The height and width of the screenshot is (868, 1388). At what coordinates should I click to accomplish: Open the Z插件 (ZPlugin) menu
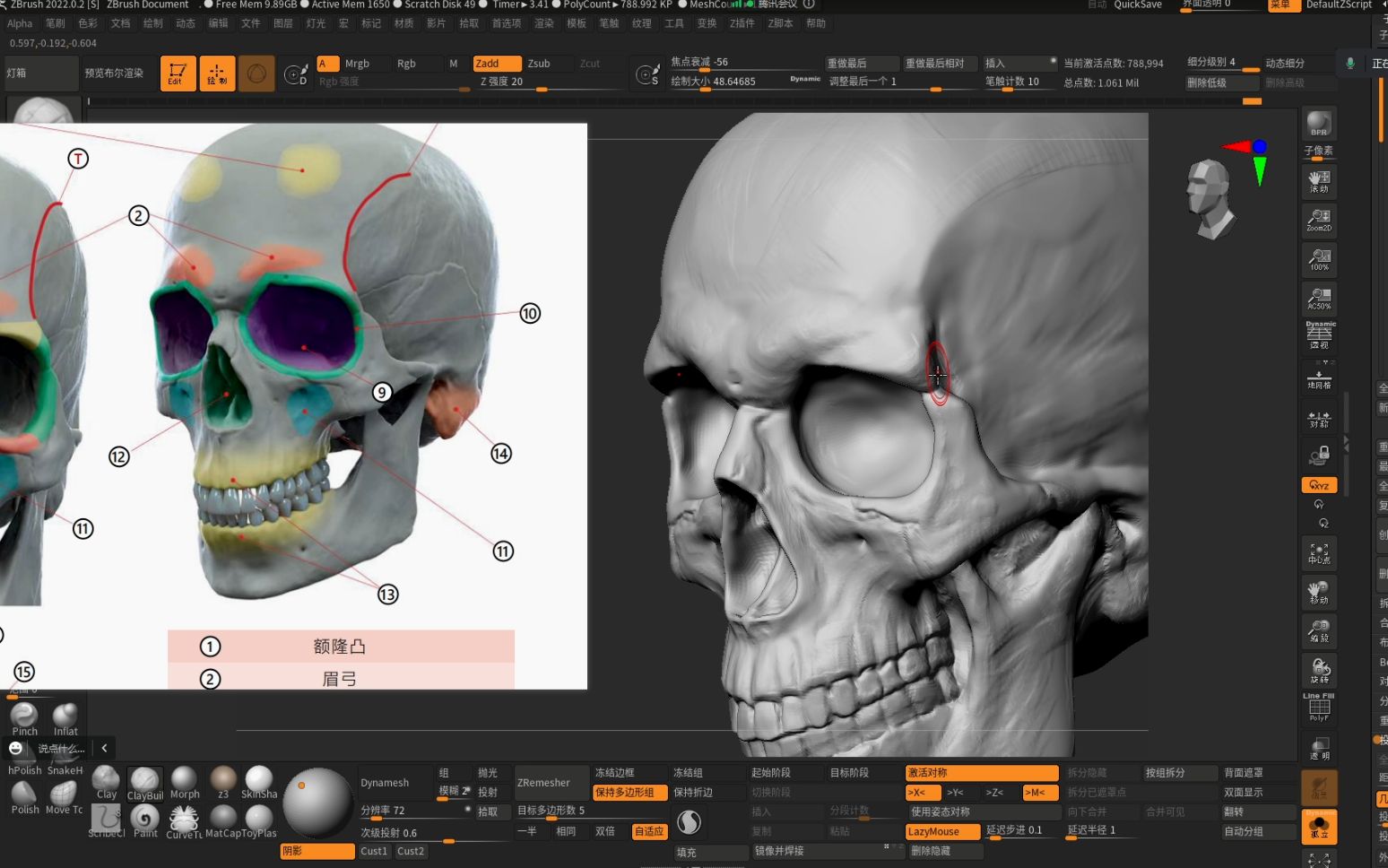(742, 23)
